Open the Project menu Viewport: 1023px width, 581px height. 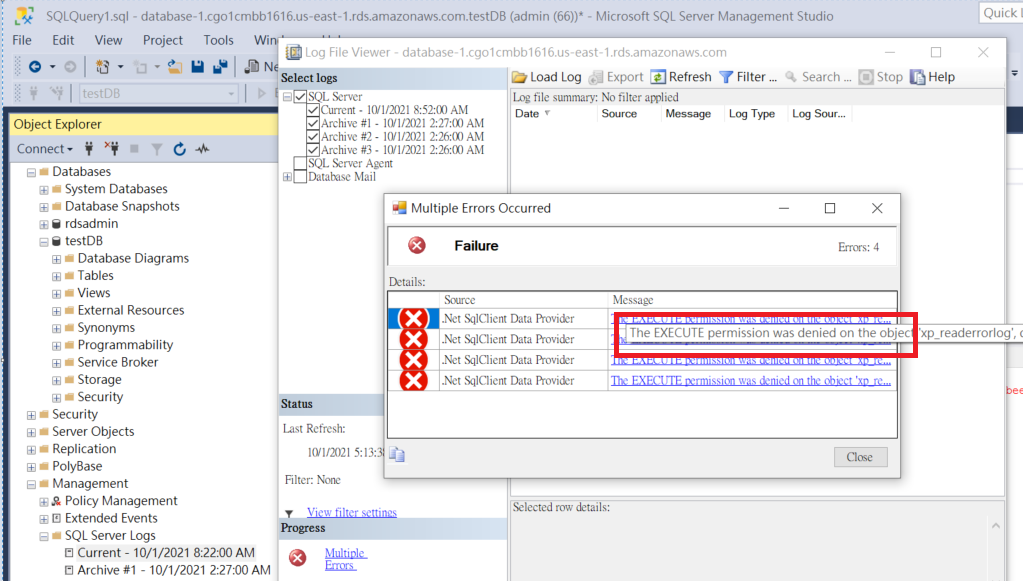162,40
